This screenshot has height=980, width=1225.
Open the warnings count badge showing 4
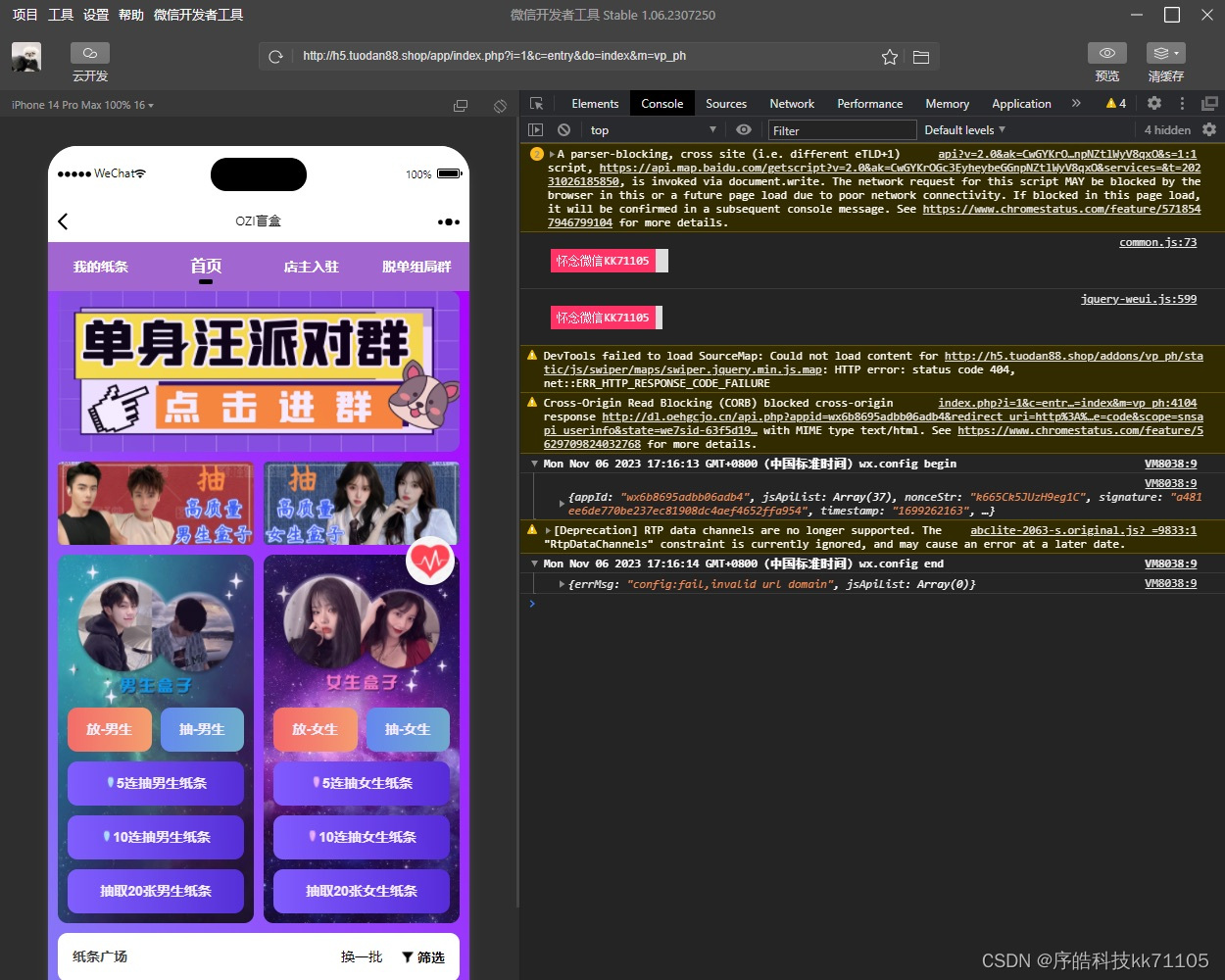1115,103
